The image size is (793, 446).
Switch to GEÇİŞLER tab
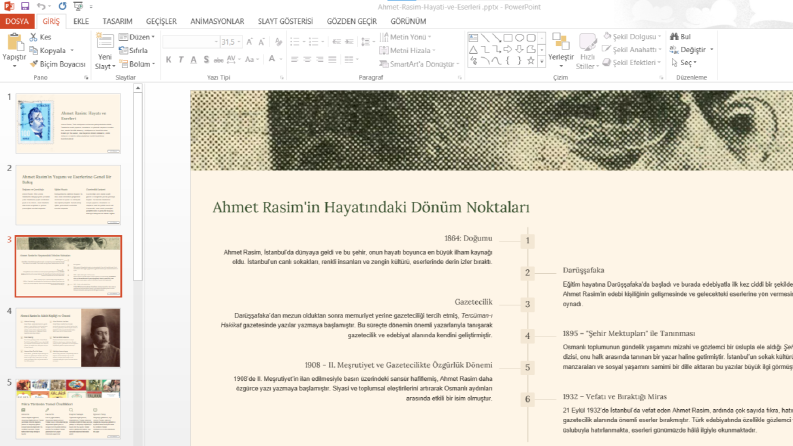pyautogui.click(x=161, y=21)
